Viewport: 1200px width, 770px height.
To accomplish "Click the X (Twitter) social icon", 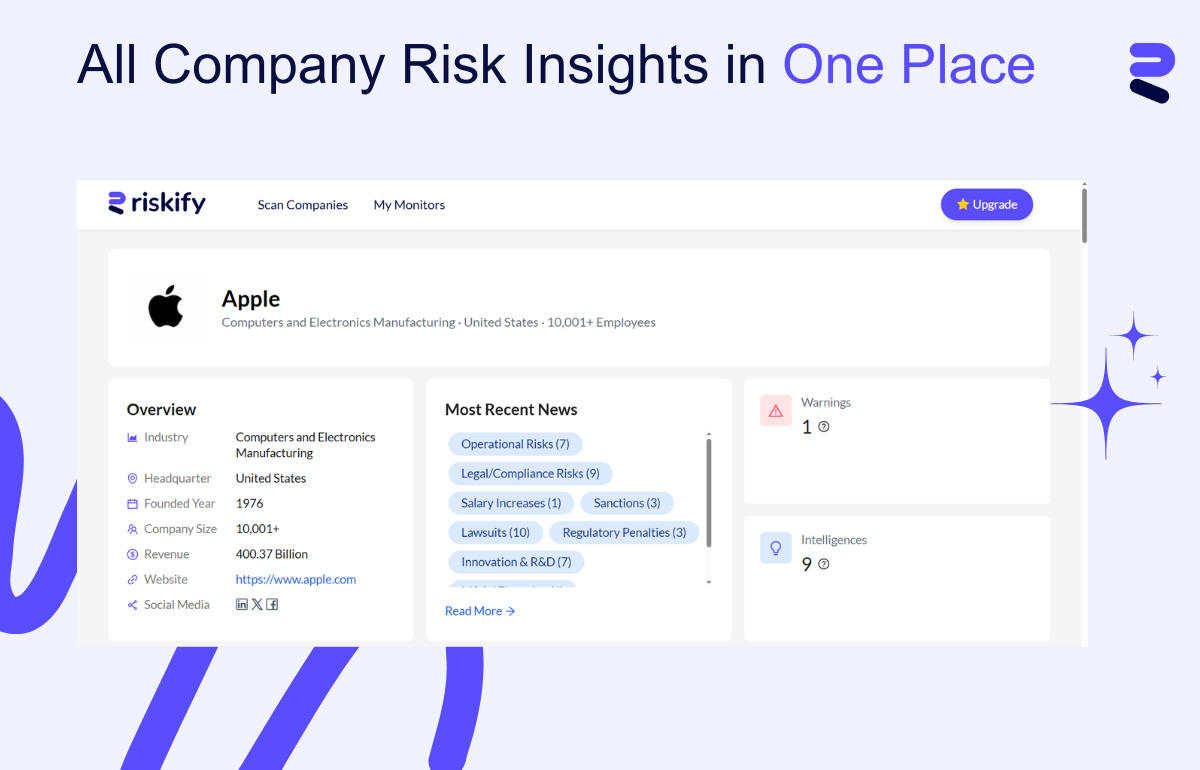I will pyautogui.click(x=257, y=604).
